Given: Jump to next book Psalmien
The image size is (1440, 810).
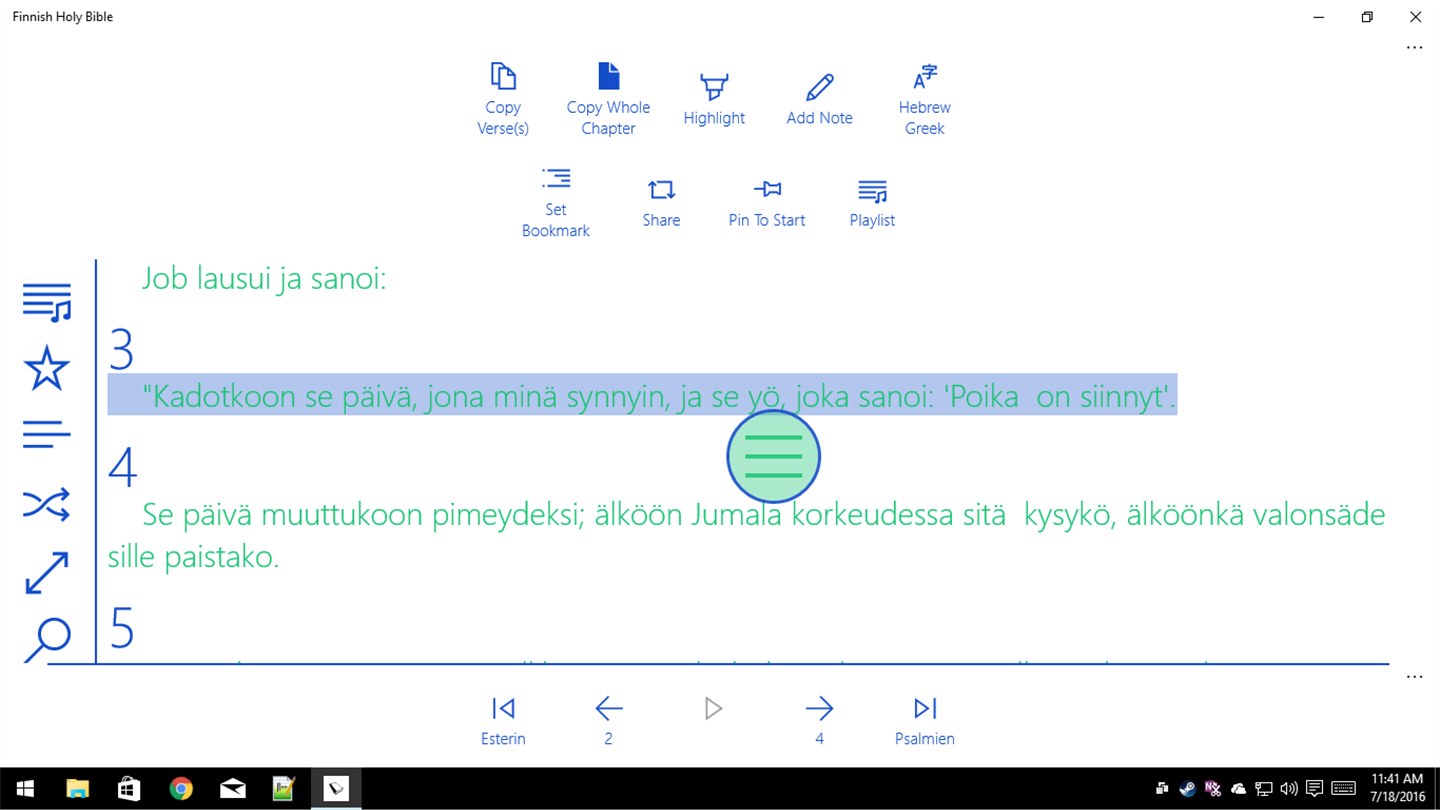Looking at the screenshot, I should [x=925, y=721].
